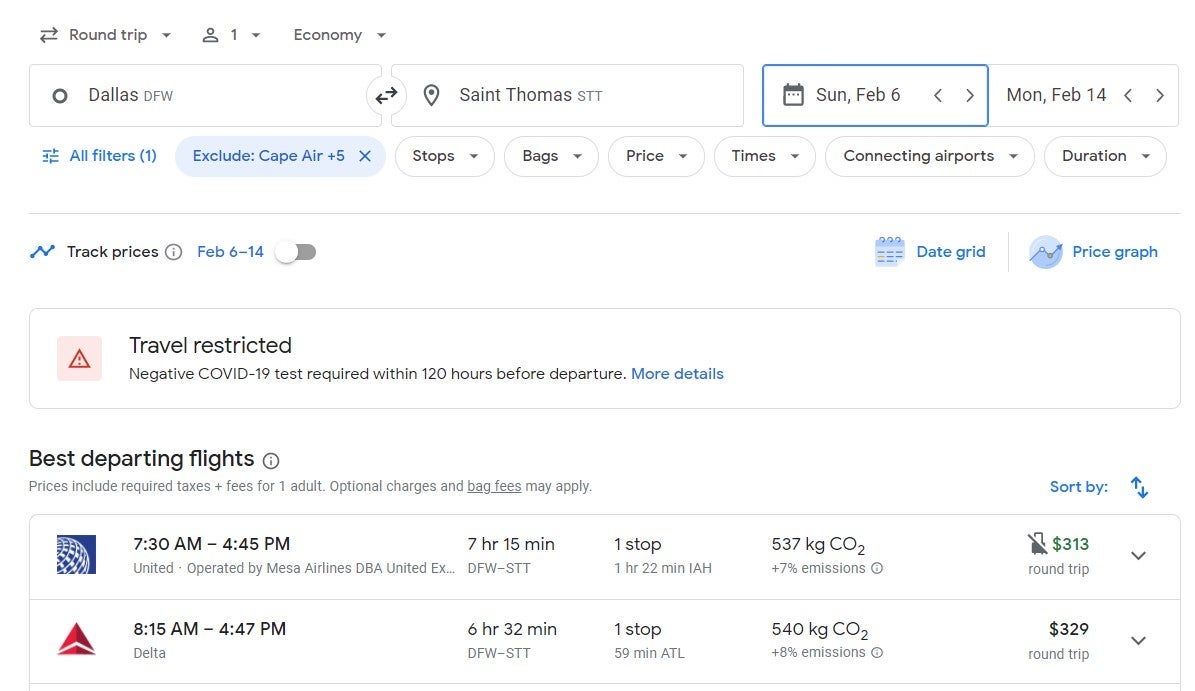Viewport: 1195px width, 691px height.
Task: Click the swap origin and destination icon
Action: (386, 96)
